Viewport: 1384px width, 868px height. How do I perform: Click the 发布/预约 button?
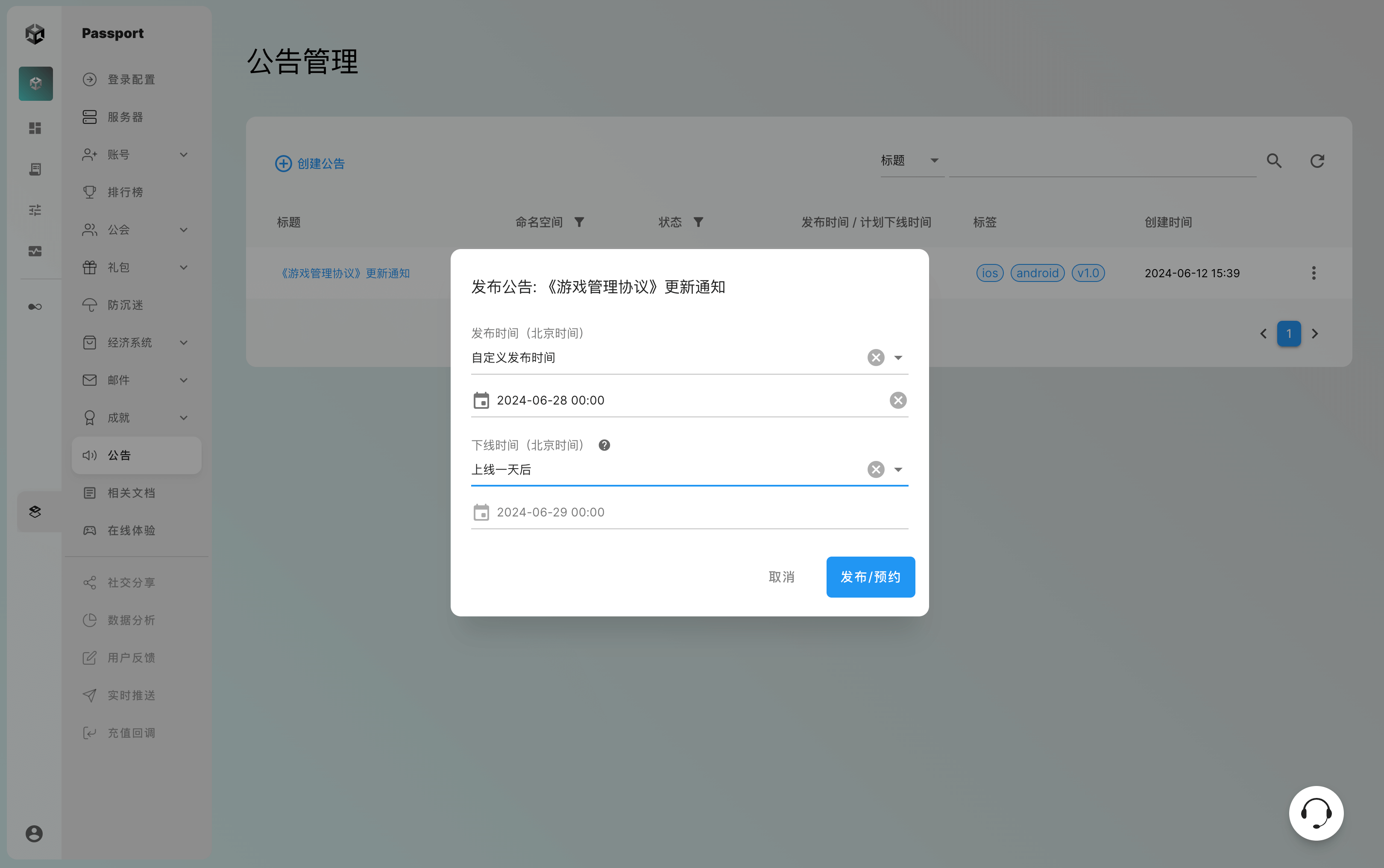(x=870, y=577)
